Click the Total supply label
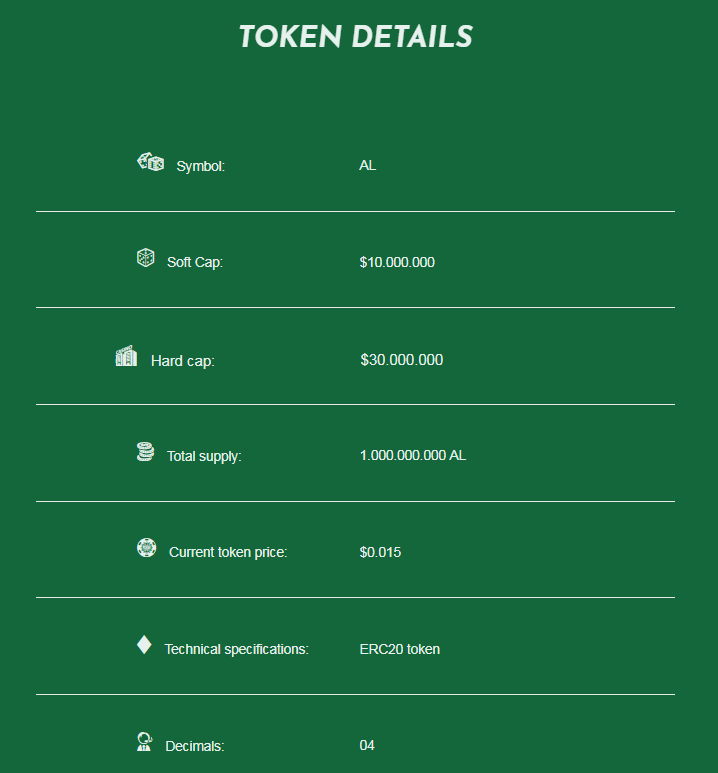The image size is (718, 773). tap(204, 457)
